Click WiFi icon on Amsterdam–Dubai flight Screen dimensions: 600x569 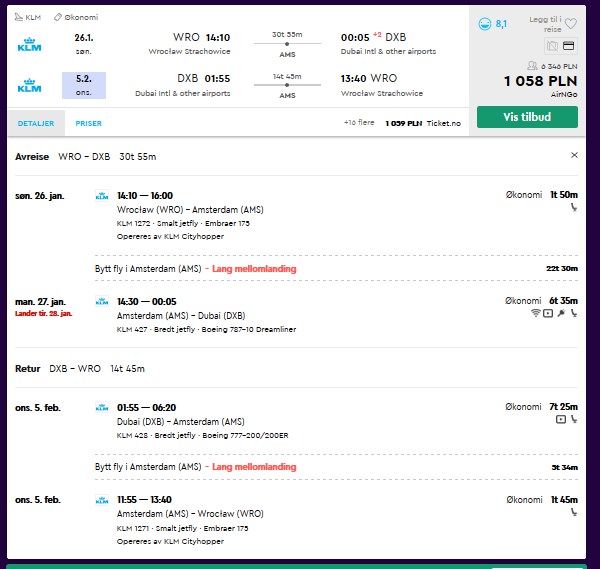(x=536, y=313)
